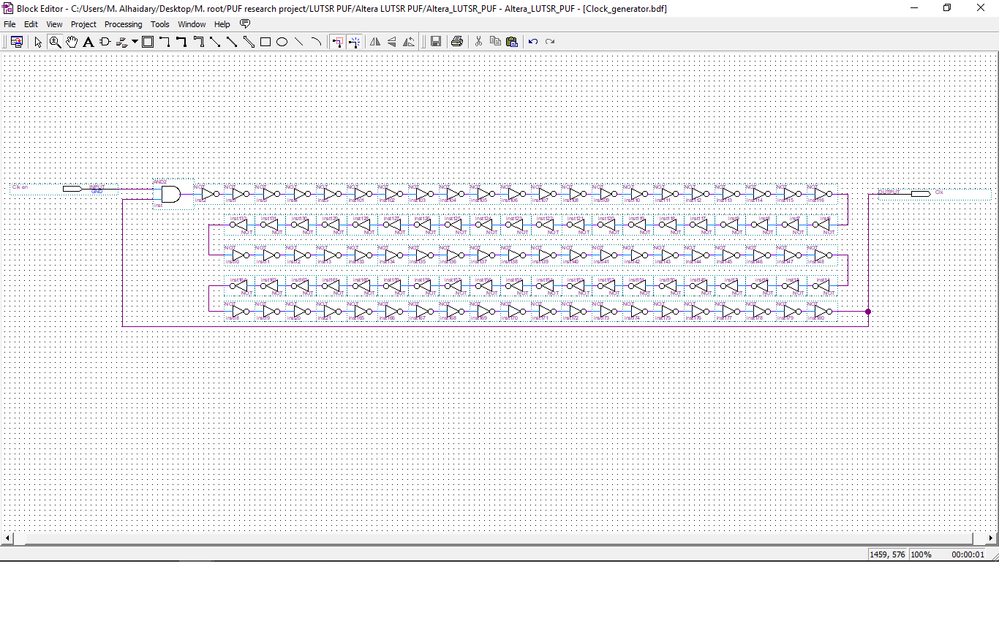Click the output pin on the right
The width and height of the screenshot is (999, 635).
tap(920, 193)
